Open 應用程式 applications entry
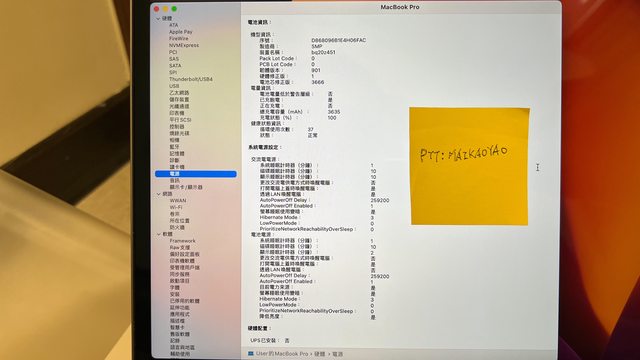Viewport: 640px width, 360px height. coord(180,315)
